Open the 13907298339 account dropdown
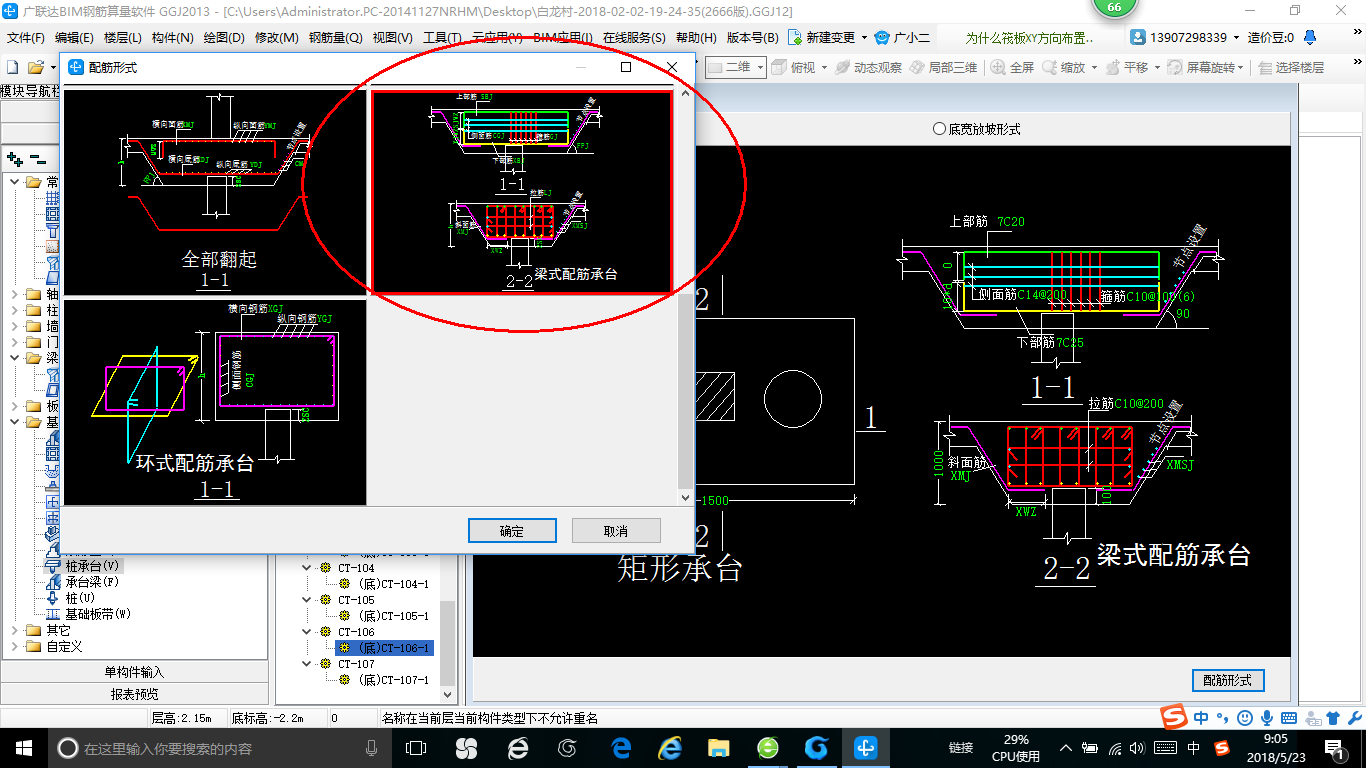 [1186, 38]
